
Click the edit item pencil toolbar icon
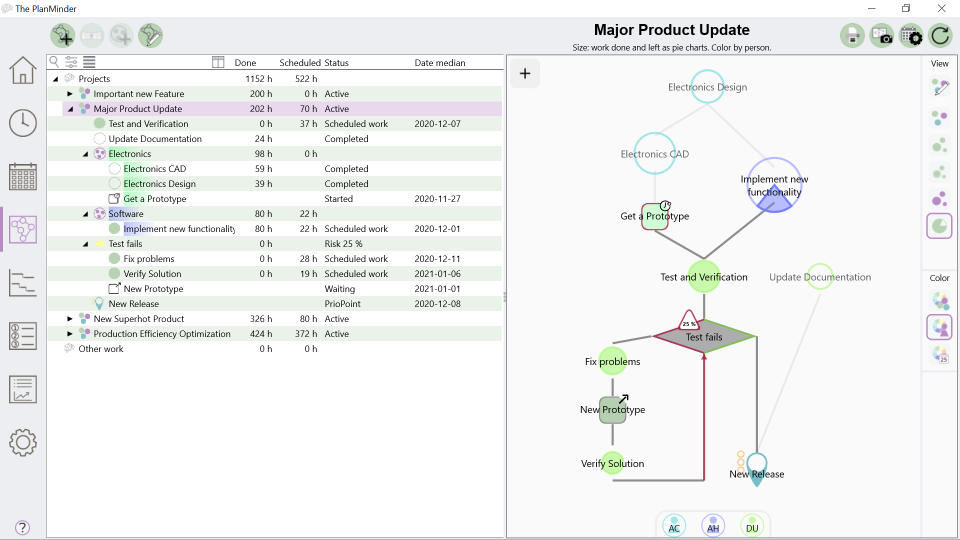[x=151, y=36]
